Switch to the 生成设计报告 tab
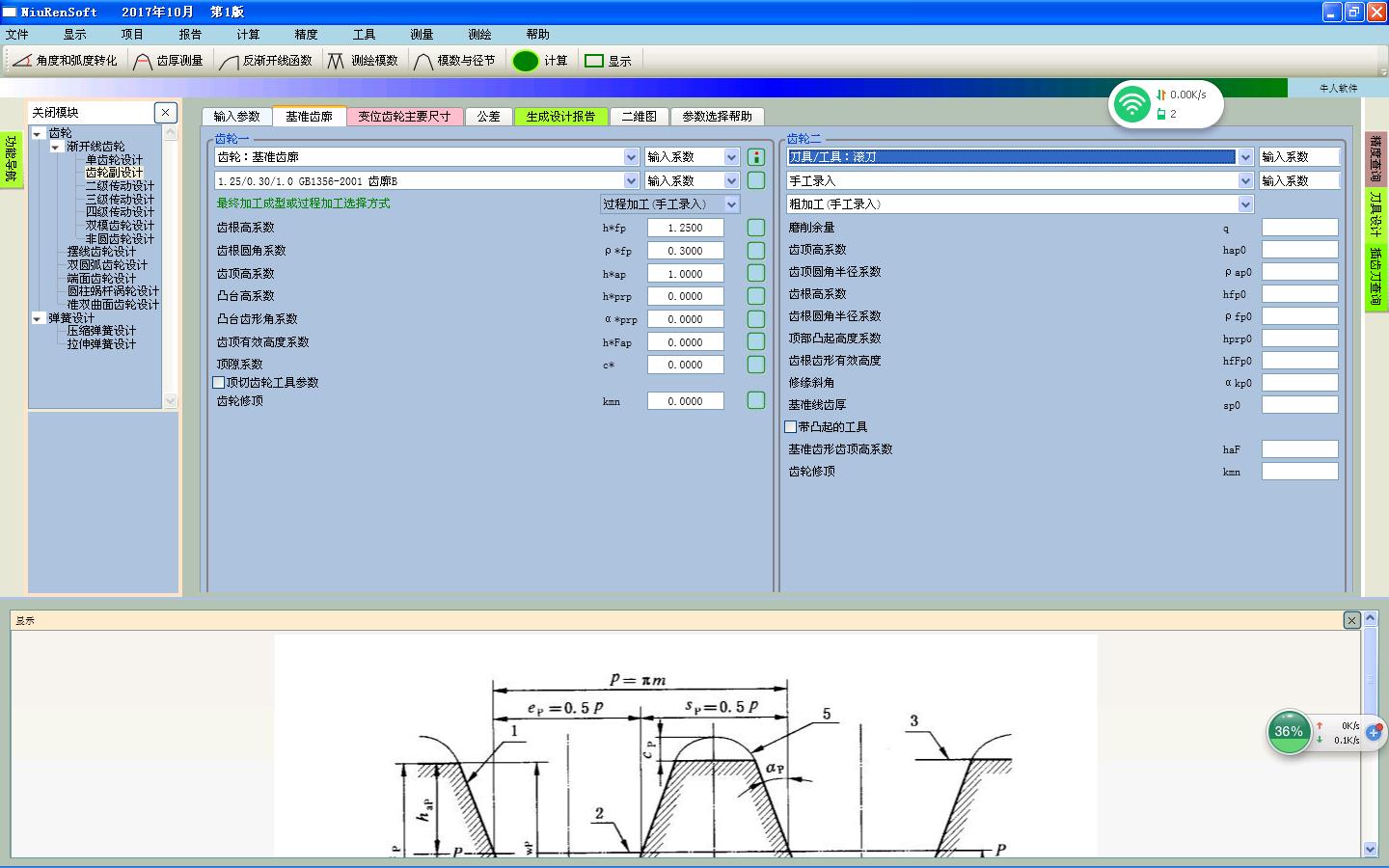This screenshot has width=1389, height=868. (x=560, y=116)
